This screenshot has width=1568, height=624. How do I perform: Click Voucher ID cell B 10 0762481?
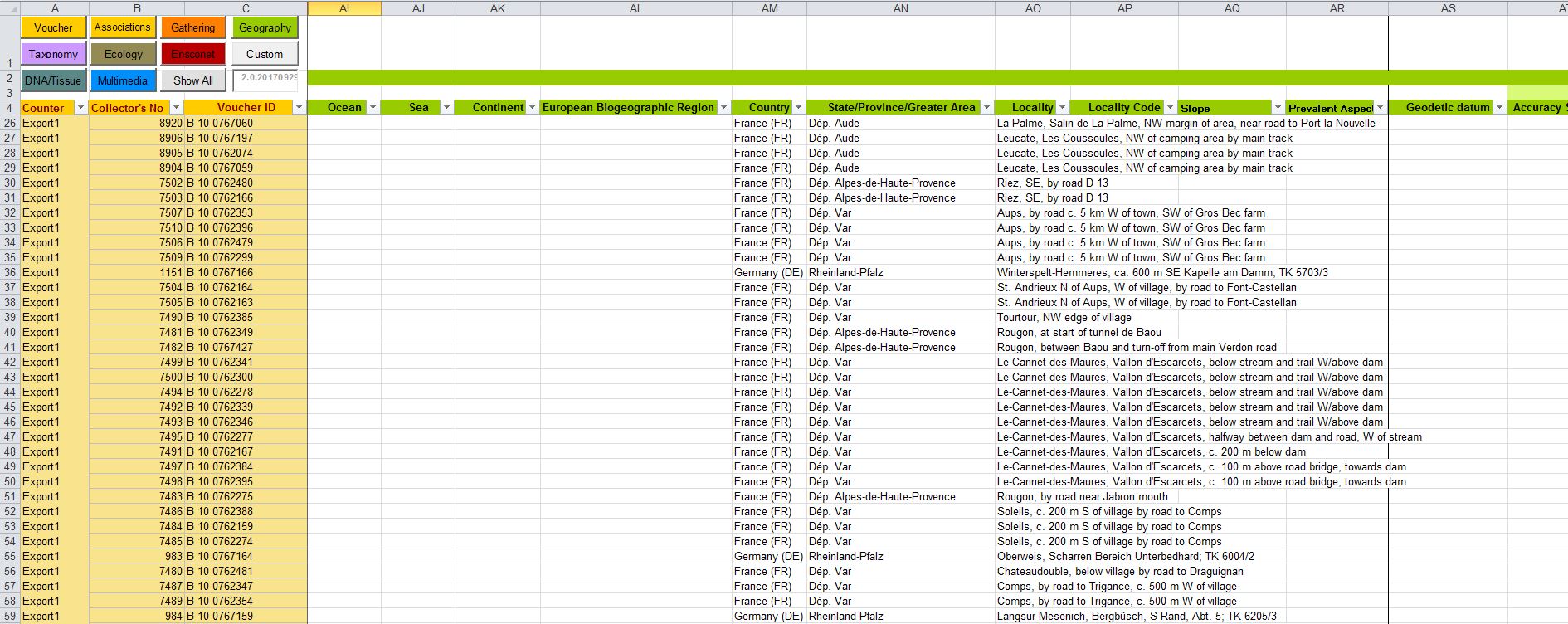(246, 571)
